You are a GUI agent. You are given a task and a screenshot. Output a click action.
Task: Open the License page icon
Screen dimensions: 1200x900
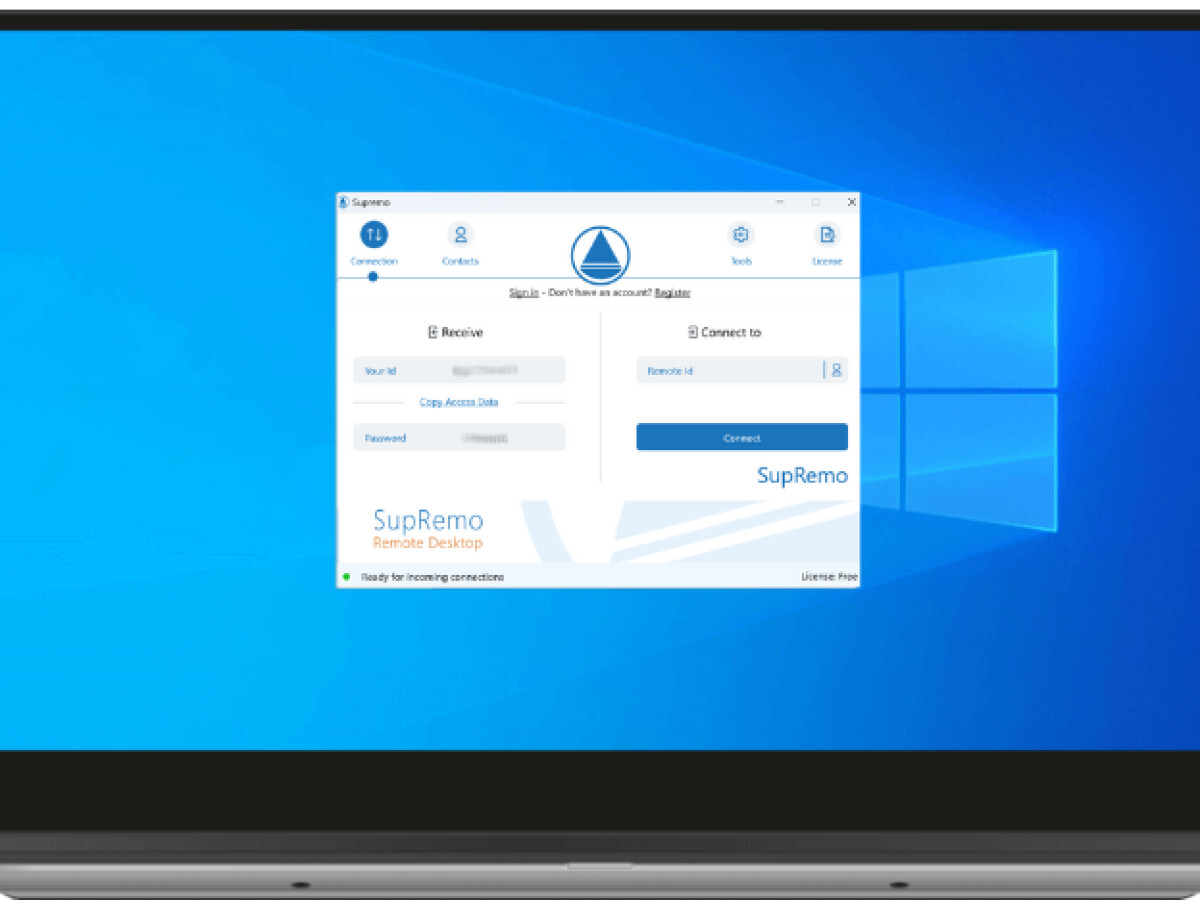827,236
